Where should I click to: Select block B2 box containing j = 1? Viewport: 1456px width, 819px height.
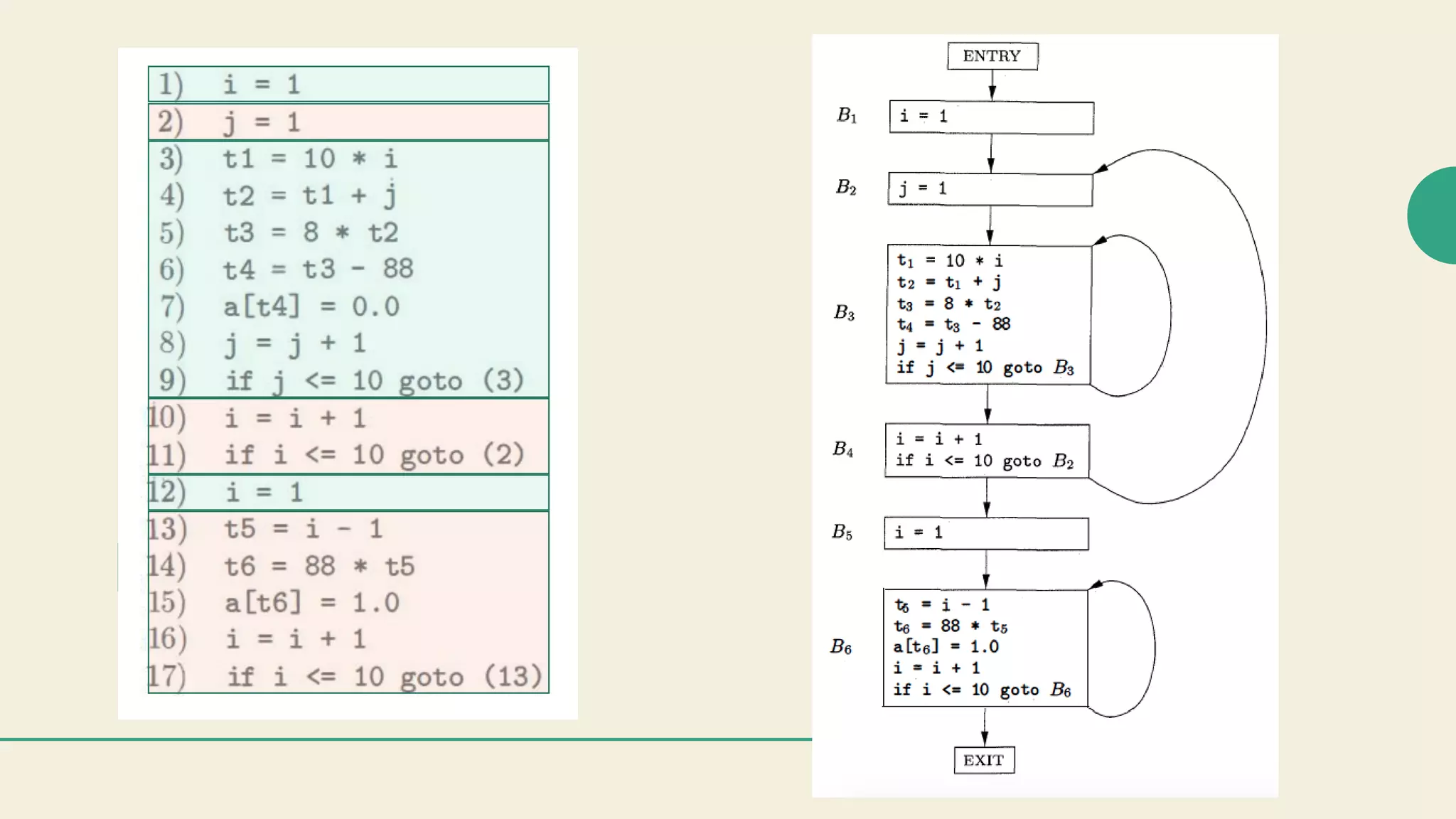(x=990, y=189)
